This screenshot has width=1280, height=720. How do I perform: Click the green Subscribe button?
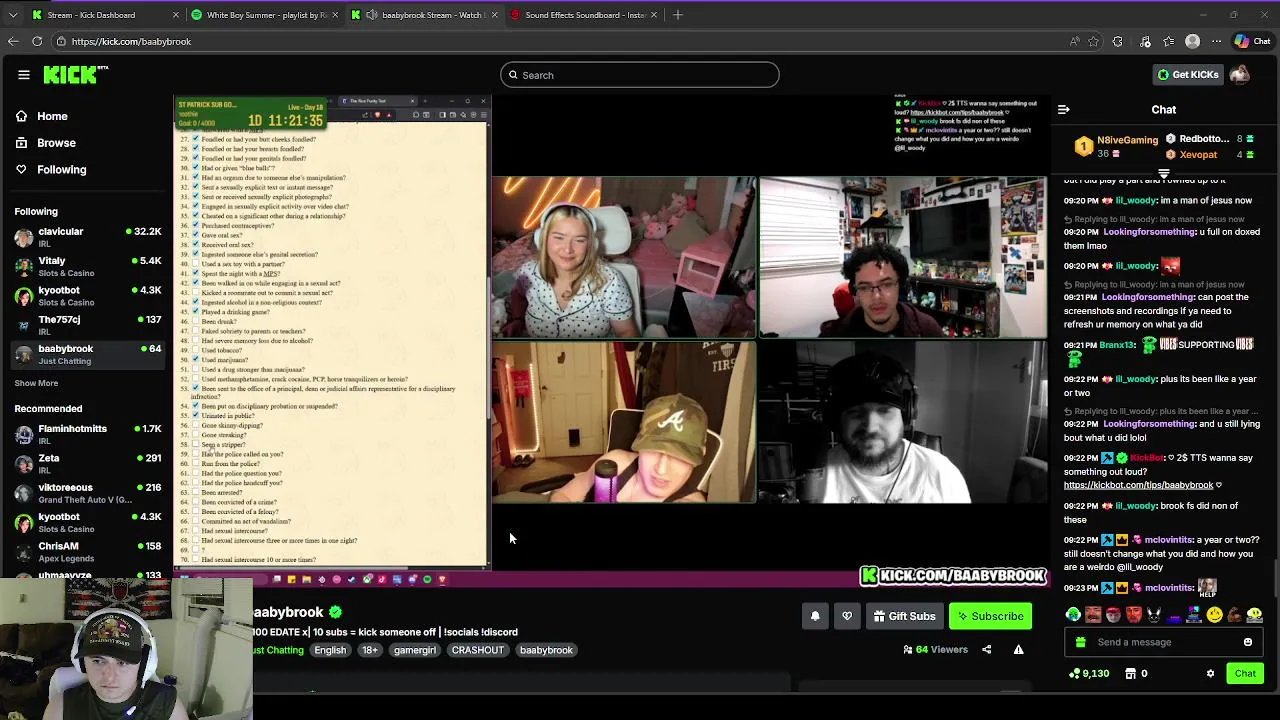click(x=990, y=616)
